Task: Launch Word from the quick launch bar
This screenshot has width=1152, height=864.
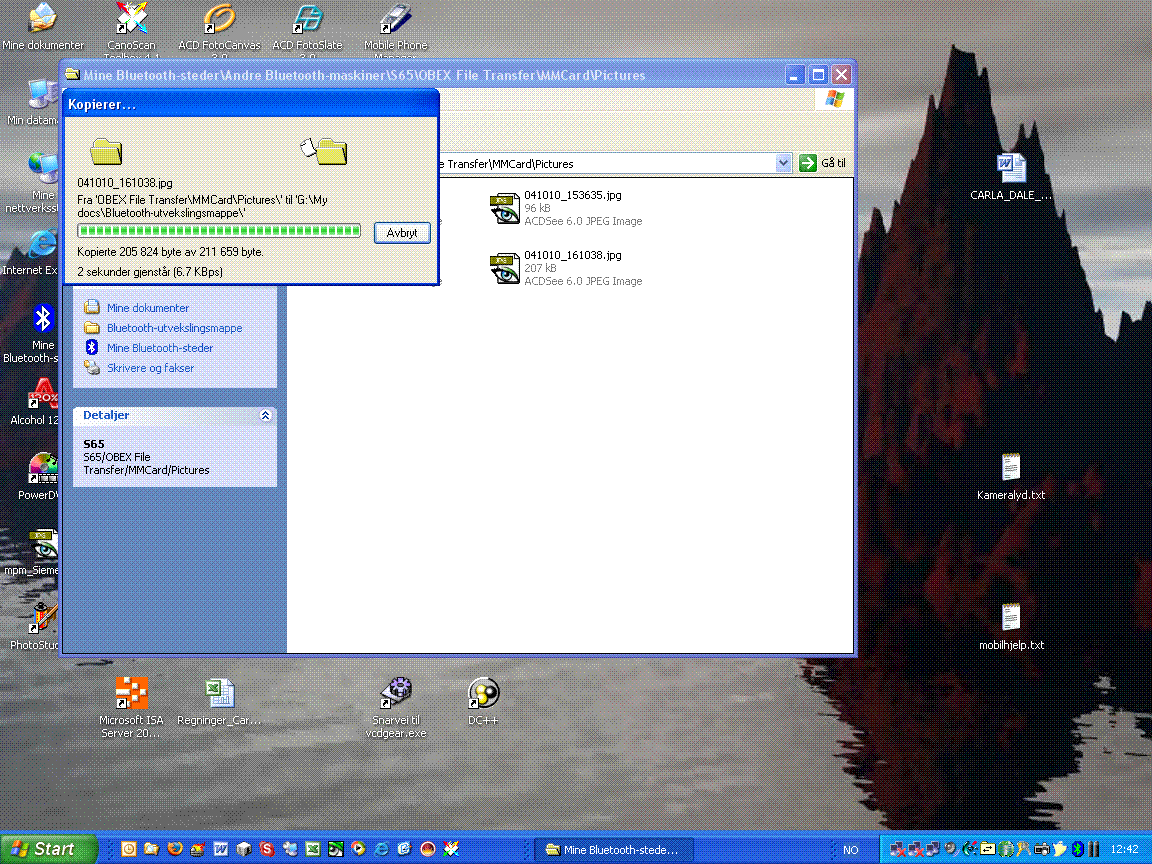Action: click(x=220, y=849)
